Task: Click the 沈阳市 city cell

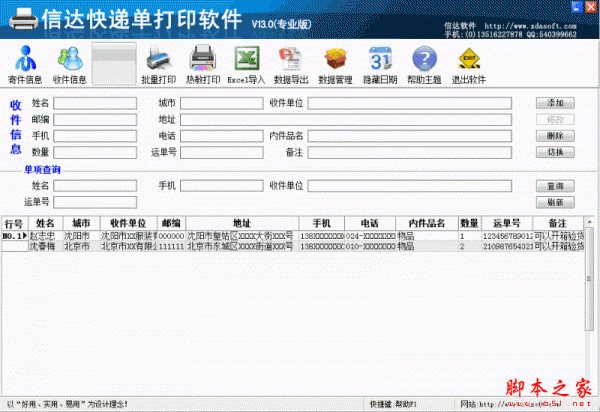Action: [x=81, y=236]
